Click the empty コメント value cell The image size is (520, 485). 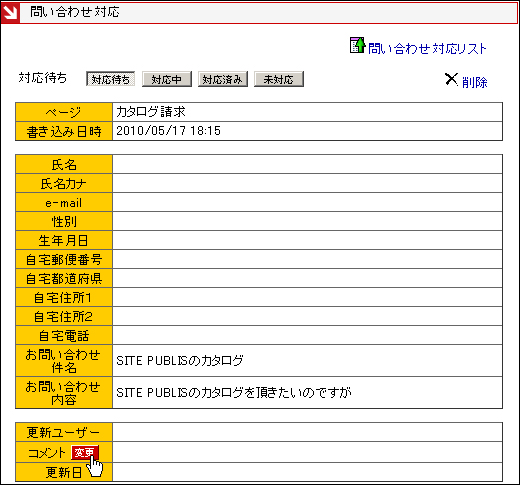[x=307, y=452]
